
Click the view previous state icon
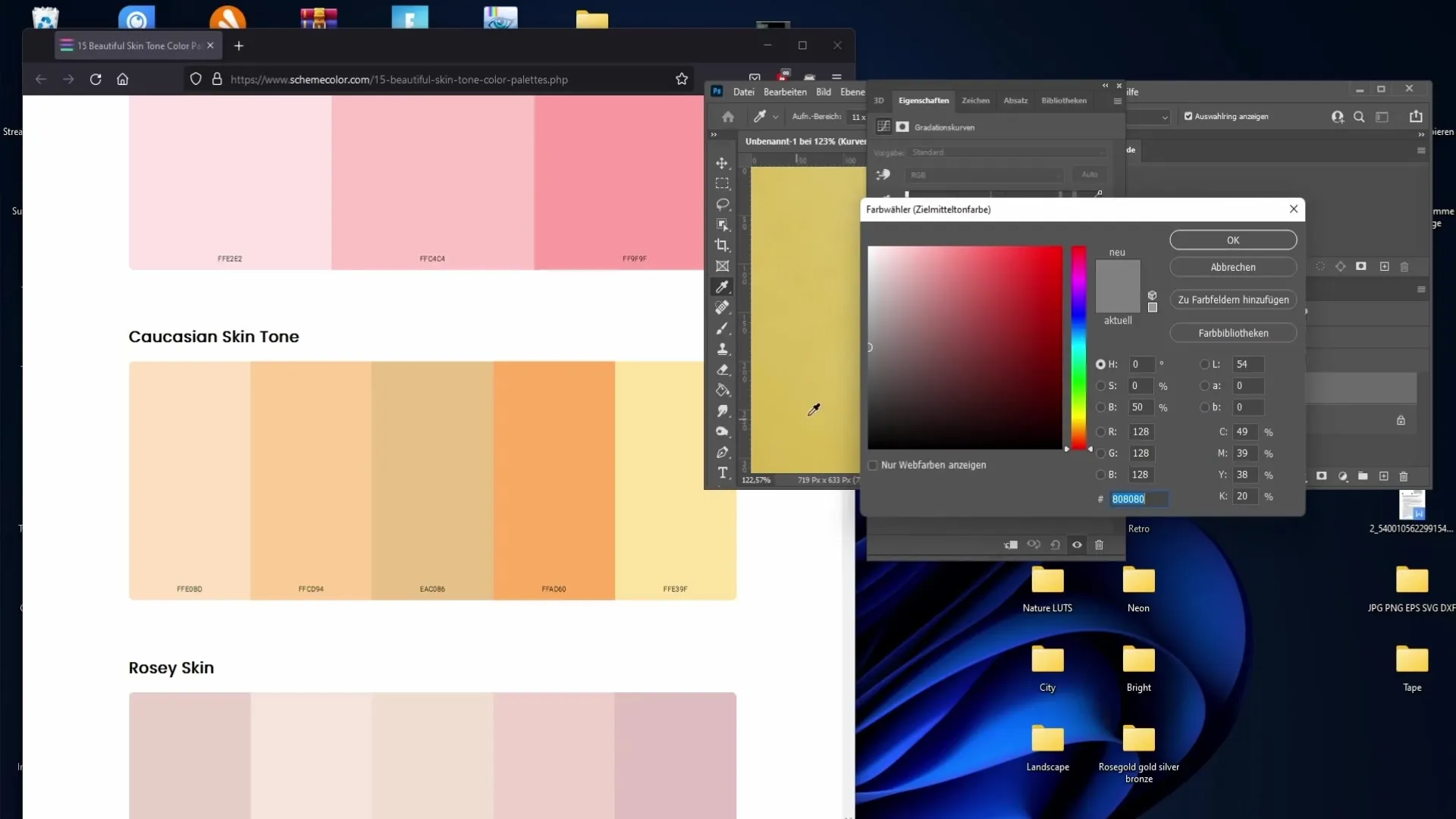pos(1034,544)
